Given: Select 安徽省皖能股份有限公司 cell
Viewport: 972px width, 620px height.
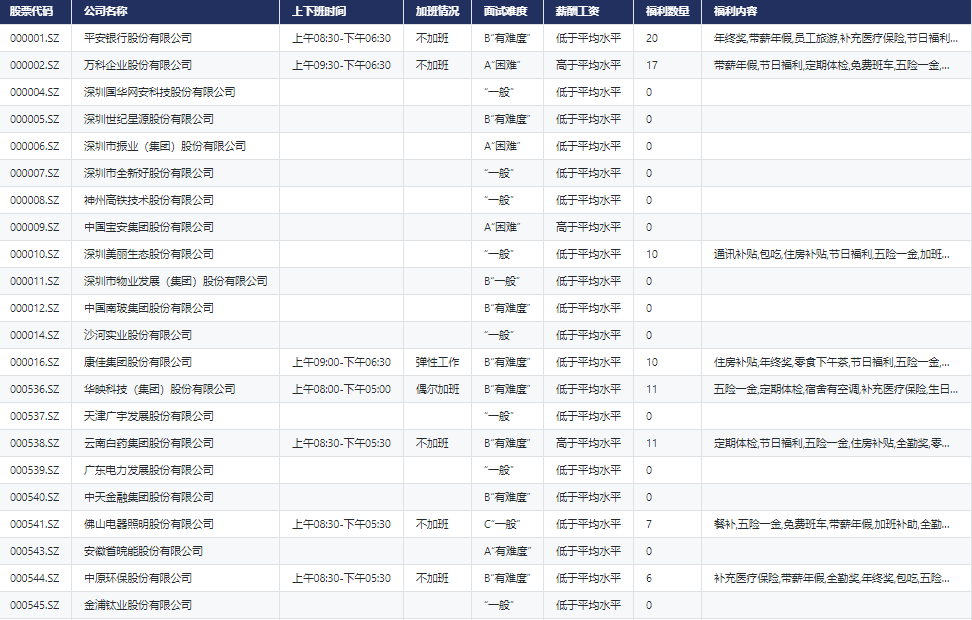Looking at the screenshot, I should pos(144,551).
